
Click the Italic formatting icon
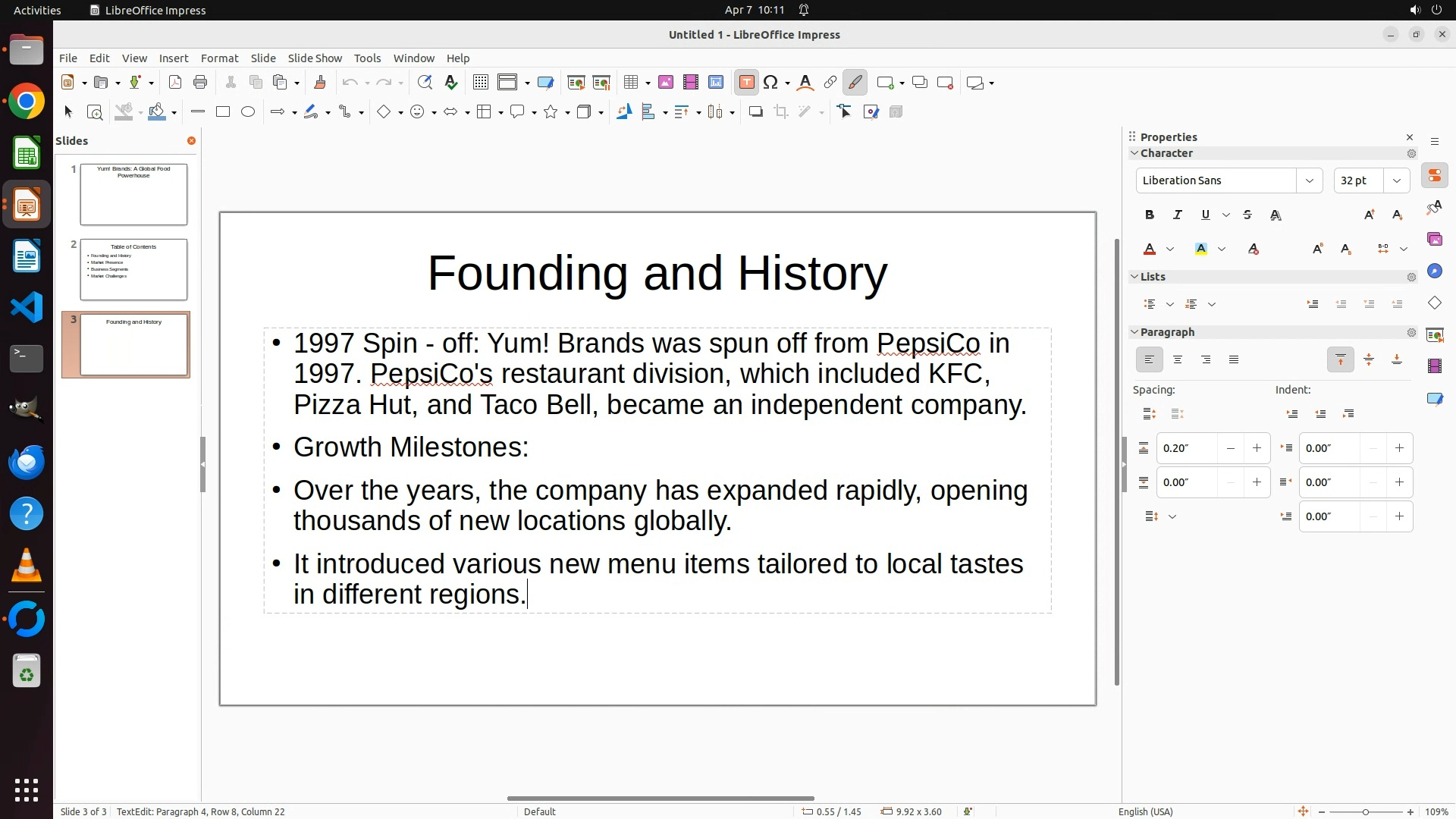click(x=1178, y=215)
